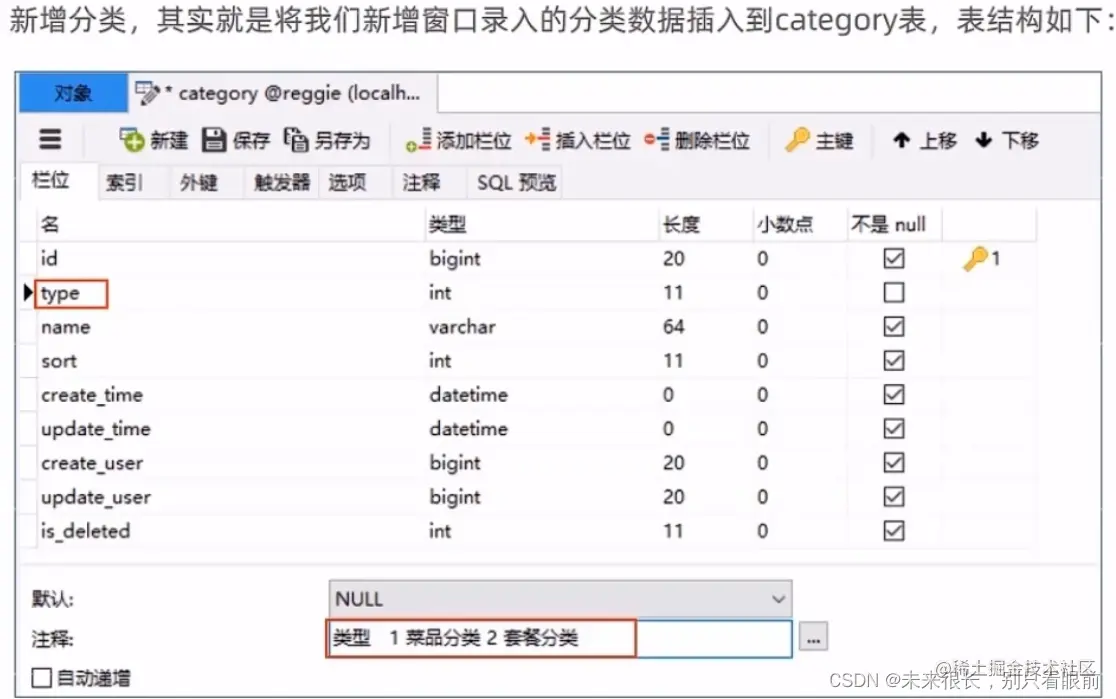Uncheck not-null for the id field

[894, 258]
